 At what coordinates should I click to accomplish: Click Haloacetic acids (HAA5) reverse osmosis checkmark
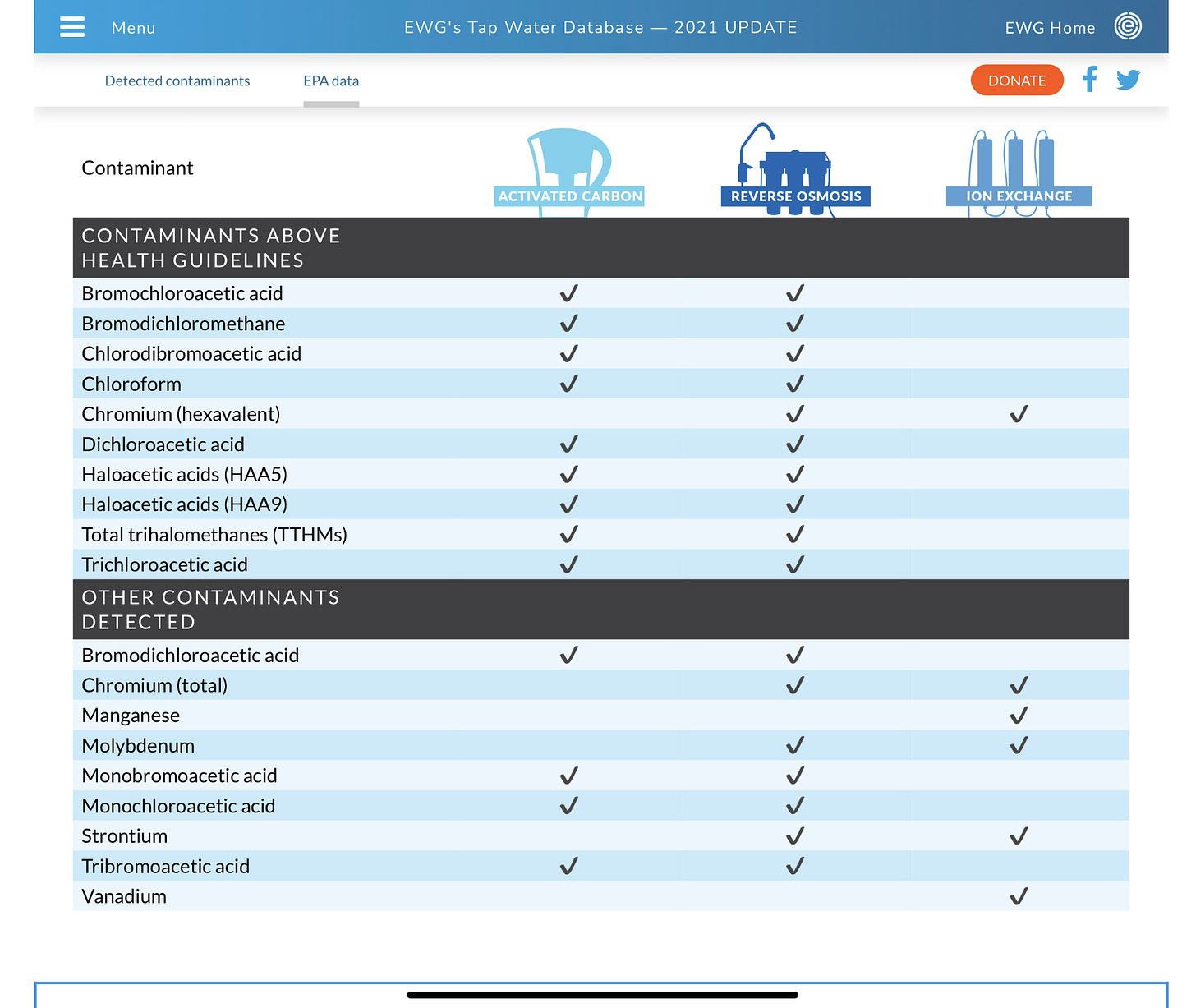point(794,474)
